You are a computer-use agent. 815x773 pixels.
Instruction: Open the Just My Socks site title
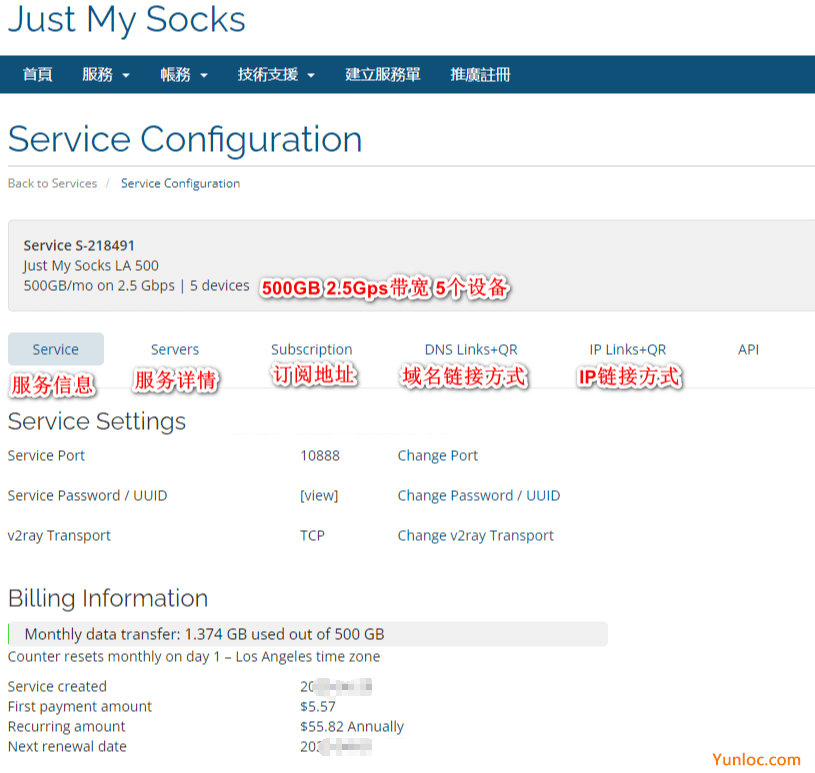point(126,21)
